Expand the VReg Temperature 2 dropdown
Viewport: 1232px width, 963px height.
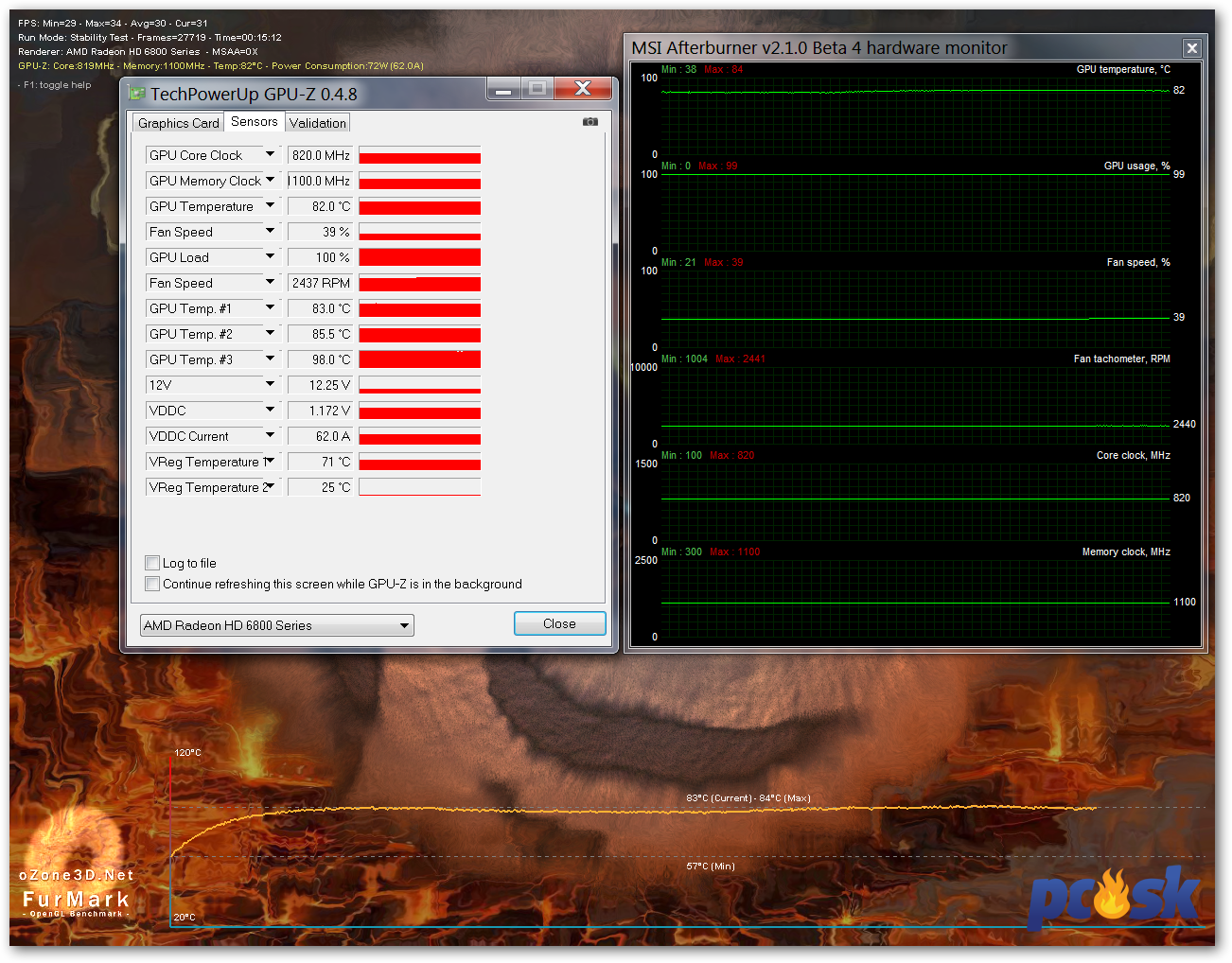[270, 486]
